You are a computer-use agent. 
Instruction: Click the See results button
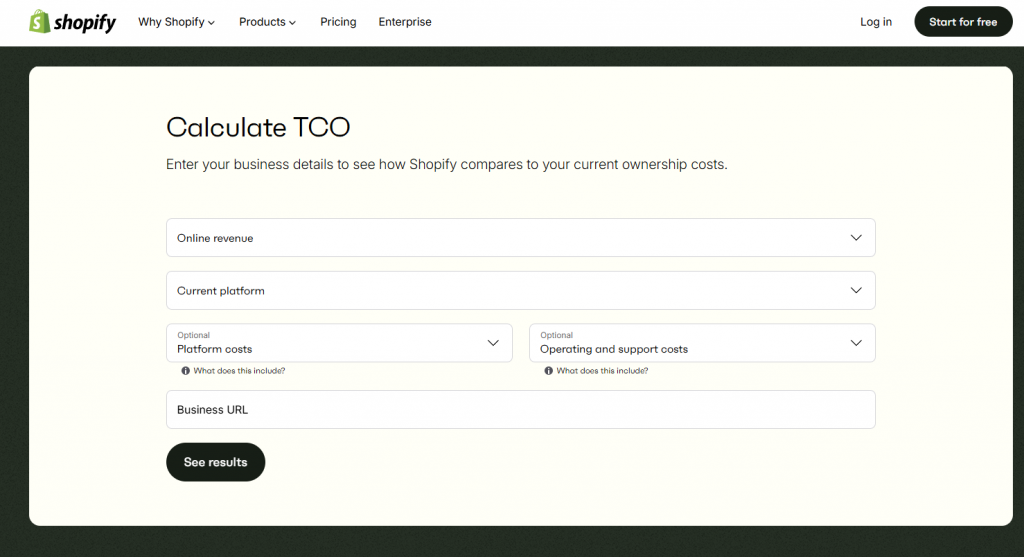pyautogui.click(x=216, y=462)
